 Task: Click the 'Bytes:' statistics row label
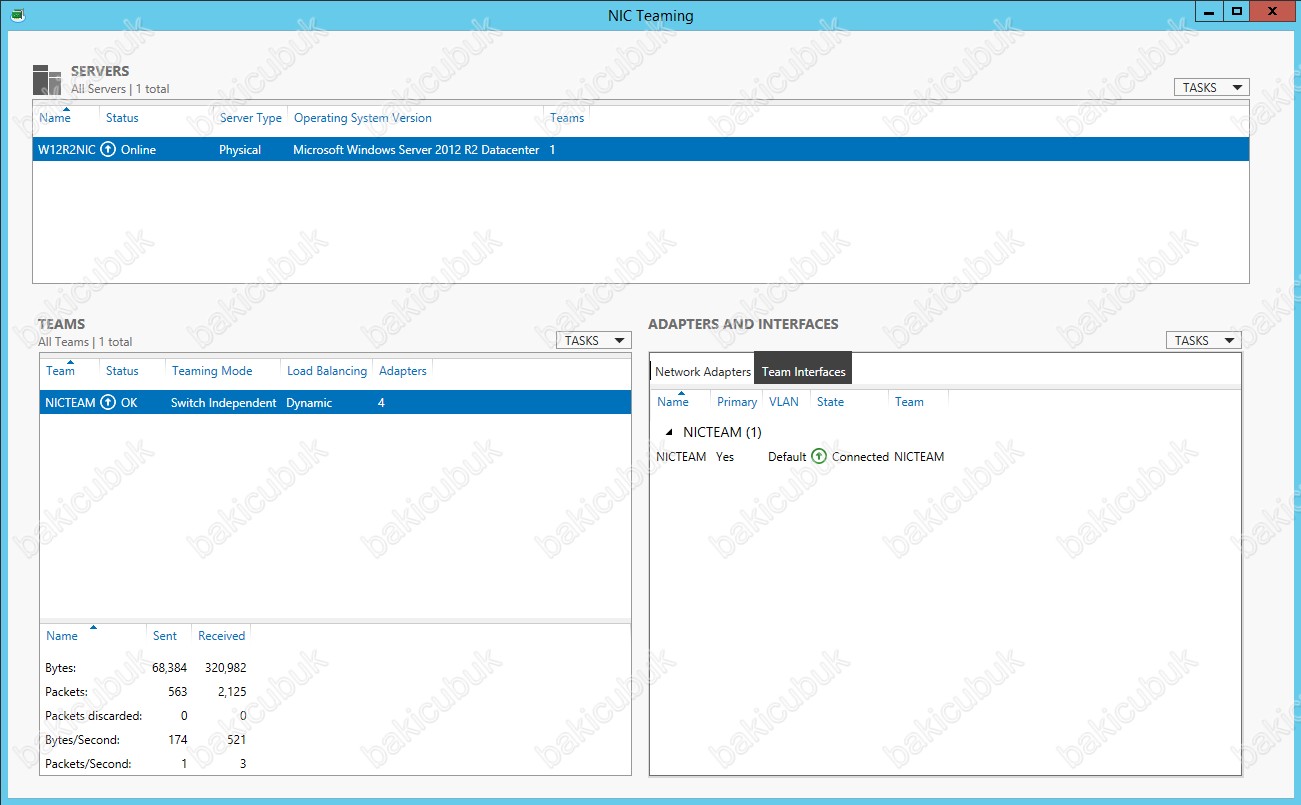point(61,668)
